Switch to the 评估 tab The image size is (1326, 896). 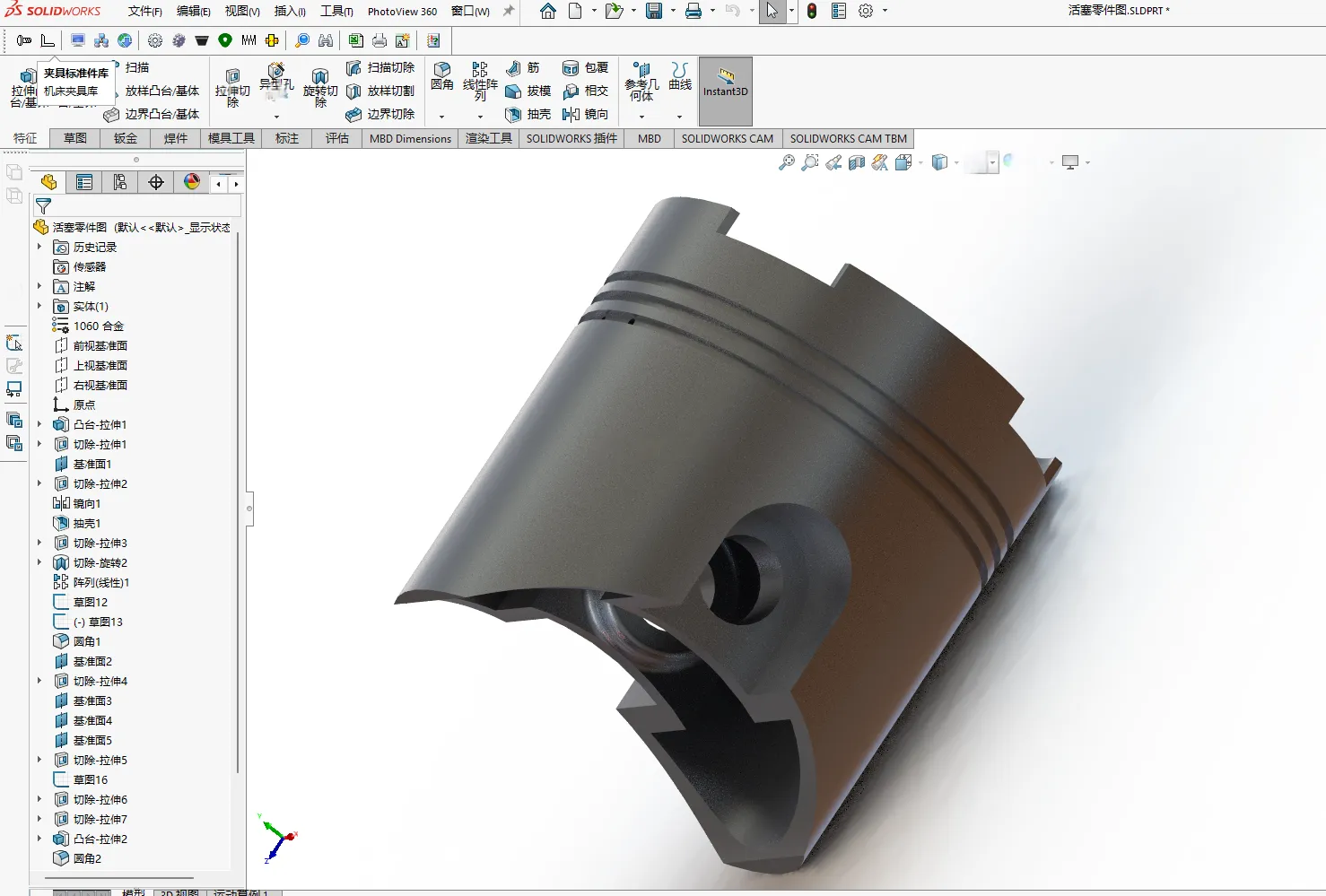337,138
